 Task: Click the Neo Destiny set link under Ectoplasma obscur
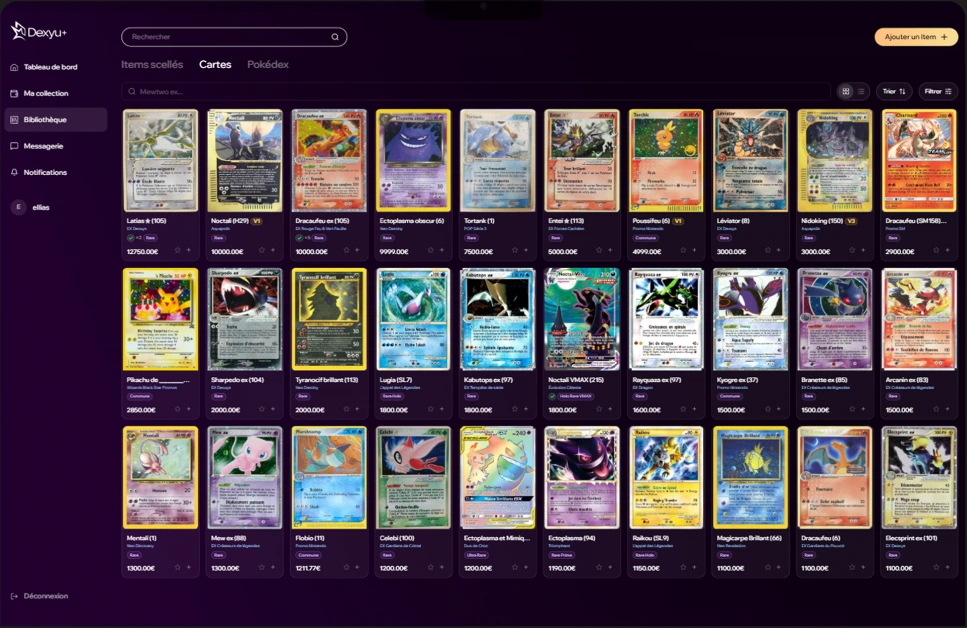tap(392, 229)
